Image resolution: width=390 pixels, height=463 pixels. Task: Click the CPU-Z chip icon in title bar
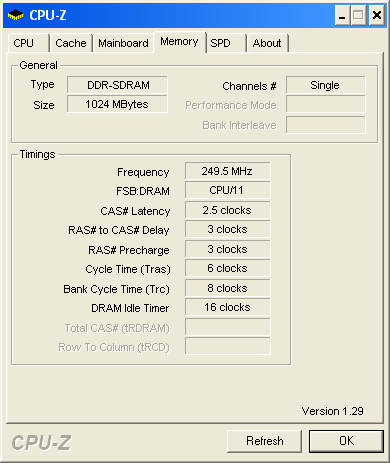[15, 15]
